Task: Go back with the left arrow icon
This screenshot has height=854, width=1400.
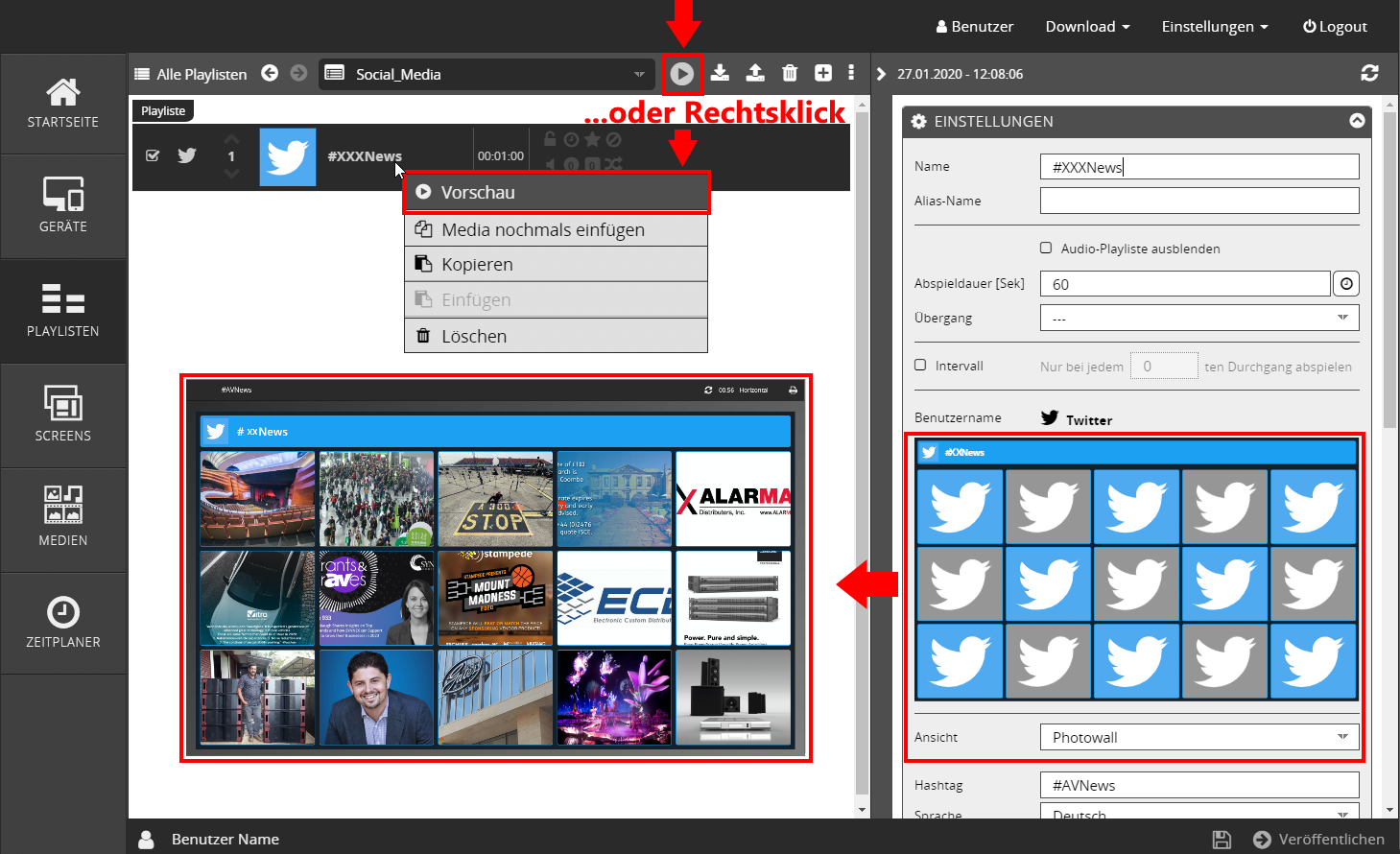Action: [270, 73]
